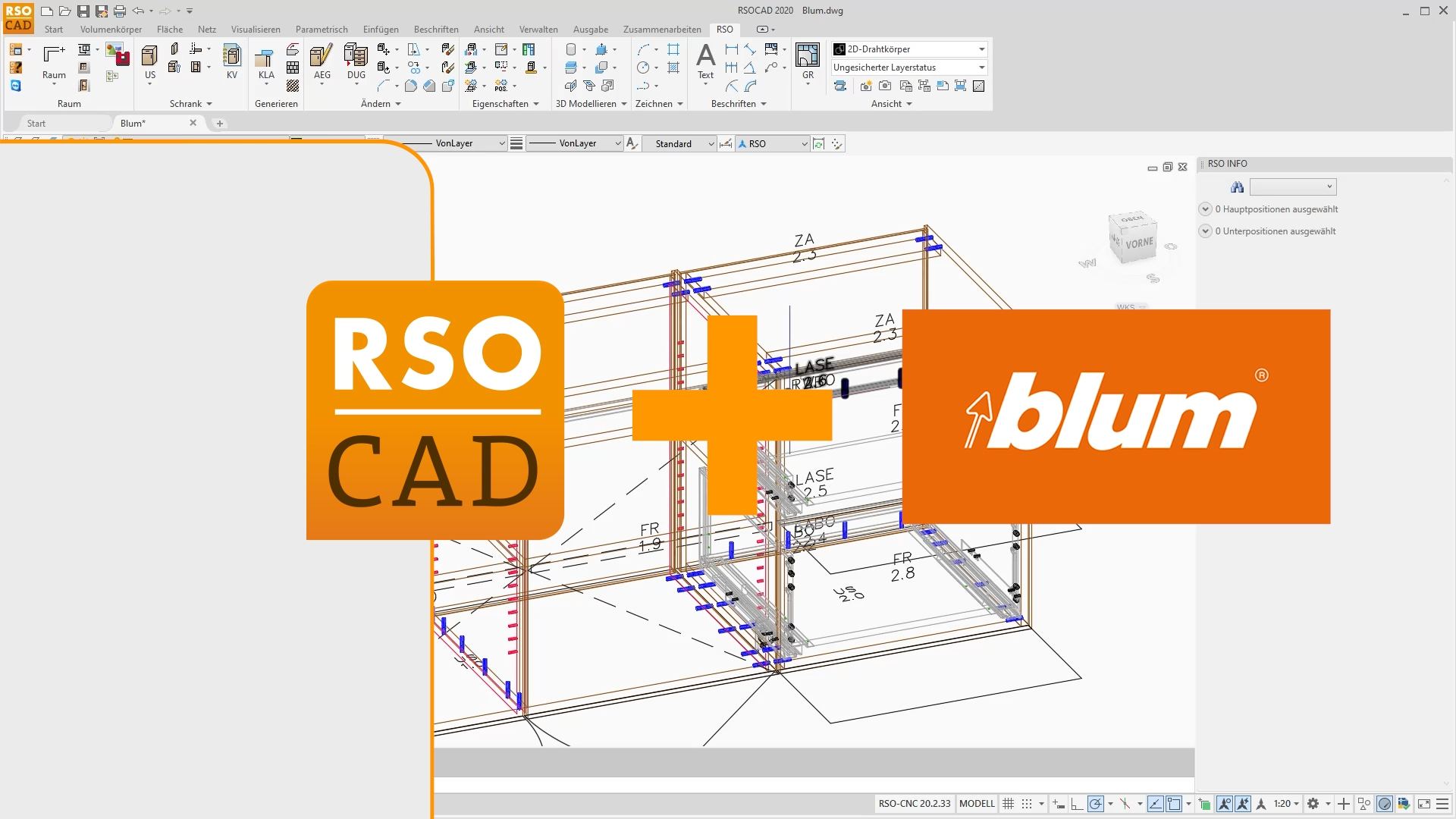Toggle ortho mode in status bar
Screen dimensions: 1456x819
coord(1077,804)
